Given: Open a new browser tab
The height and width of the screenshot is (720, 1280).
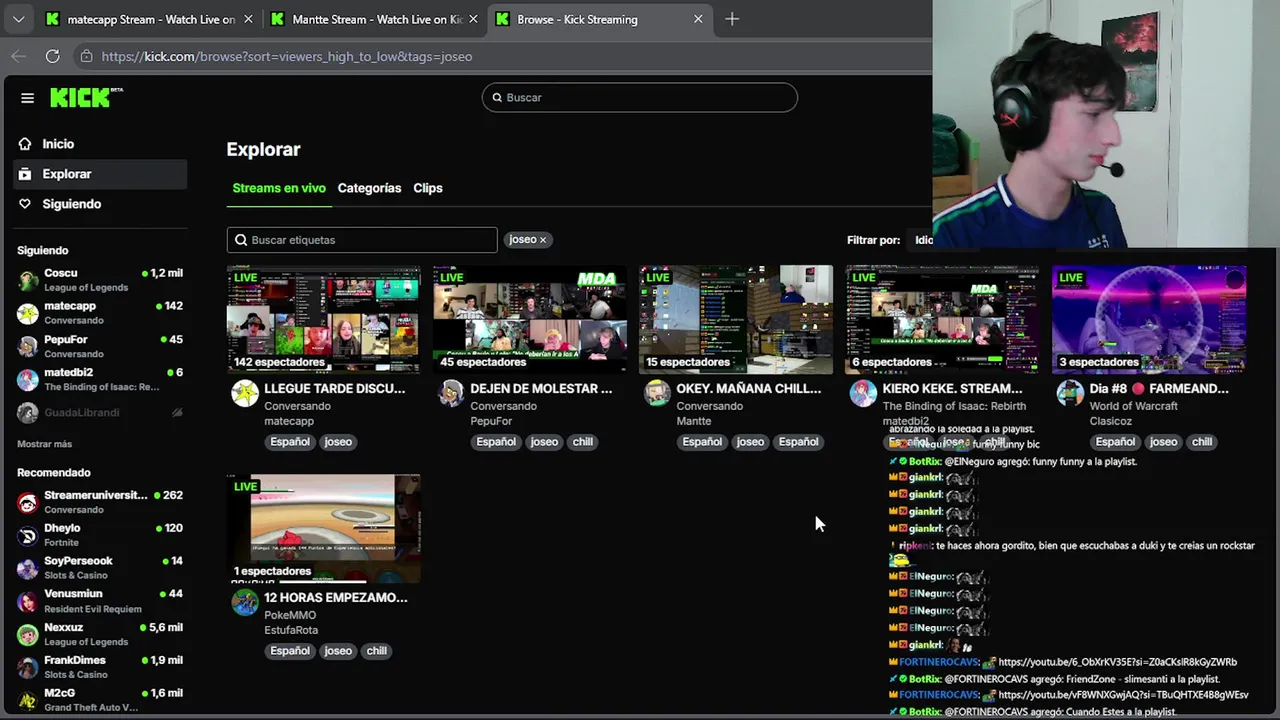Looking at the screenshot, I should 732,19.
